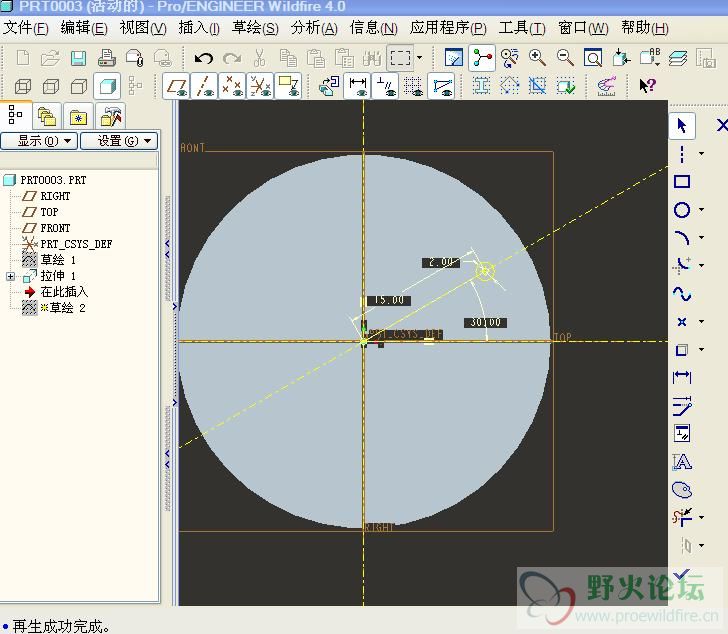Open the 工具(T) menu
728x634 pixels.
[x=522, y=28]
